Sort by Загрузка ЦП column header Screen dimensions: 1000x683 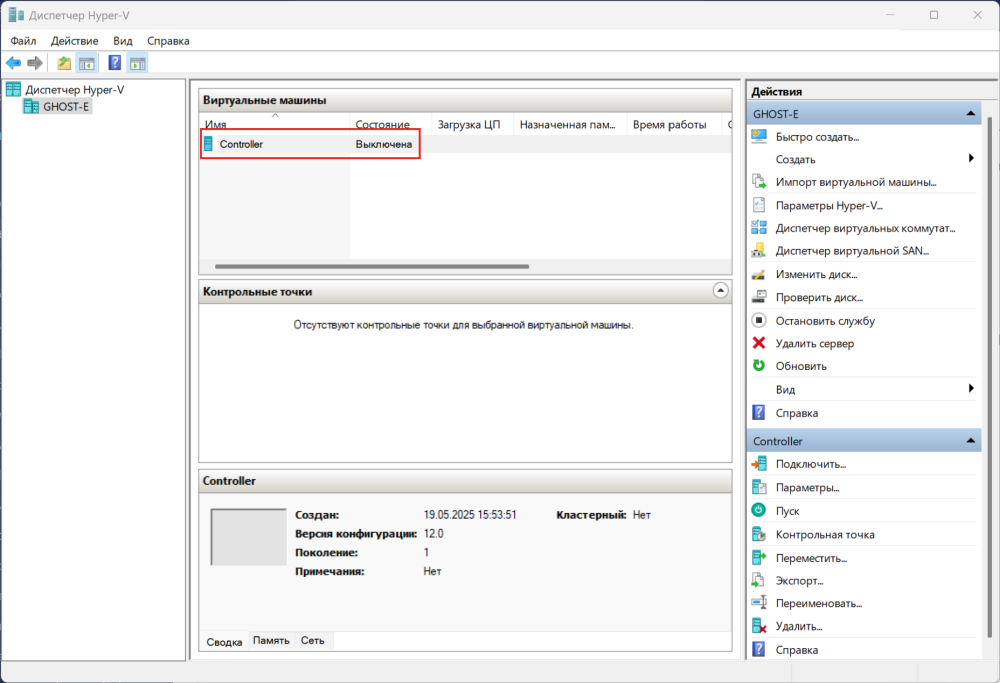[x=473, y=124]
